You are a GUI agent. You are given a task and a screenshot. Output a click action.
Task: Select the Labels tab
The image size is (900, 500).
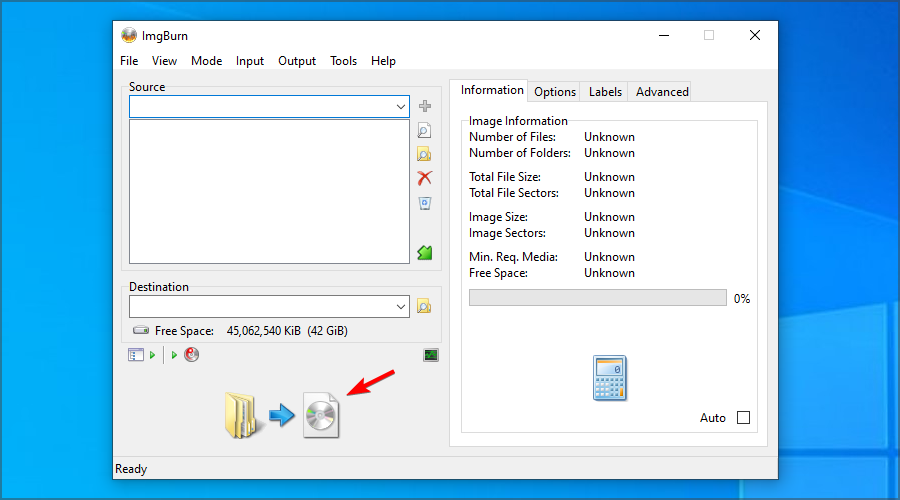605,92
